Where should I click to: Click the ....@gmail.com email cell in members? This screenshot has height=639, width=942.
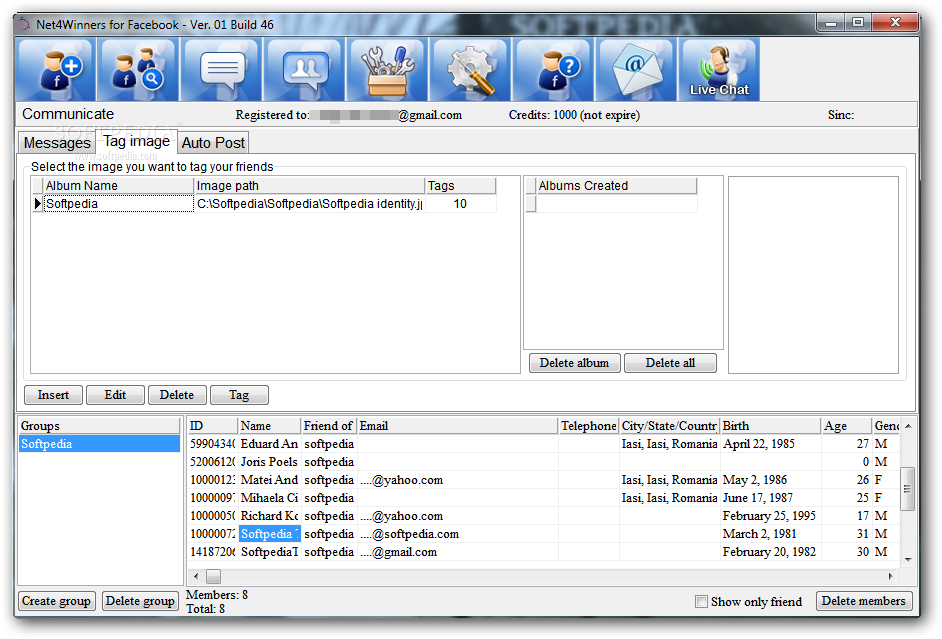click(458, 552)
